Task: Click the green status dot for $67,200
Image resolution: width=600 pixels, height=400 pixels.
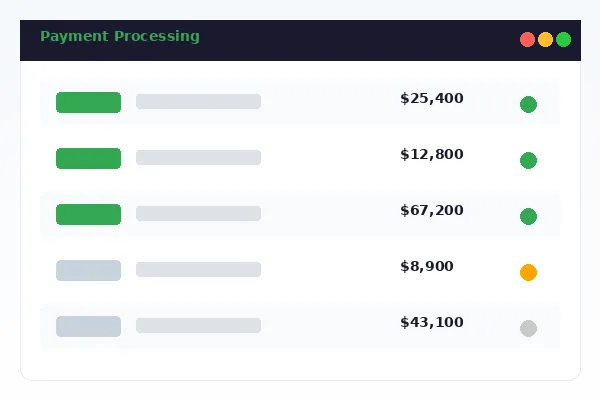Action: (x=528, y=216)
